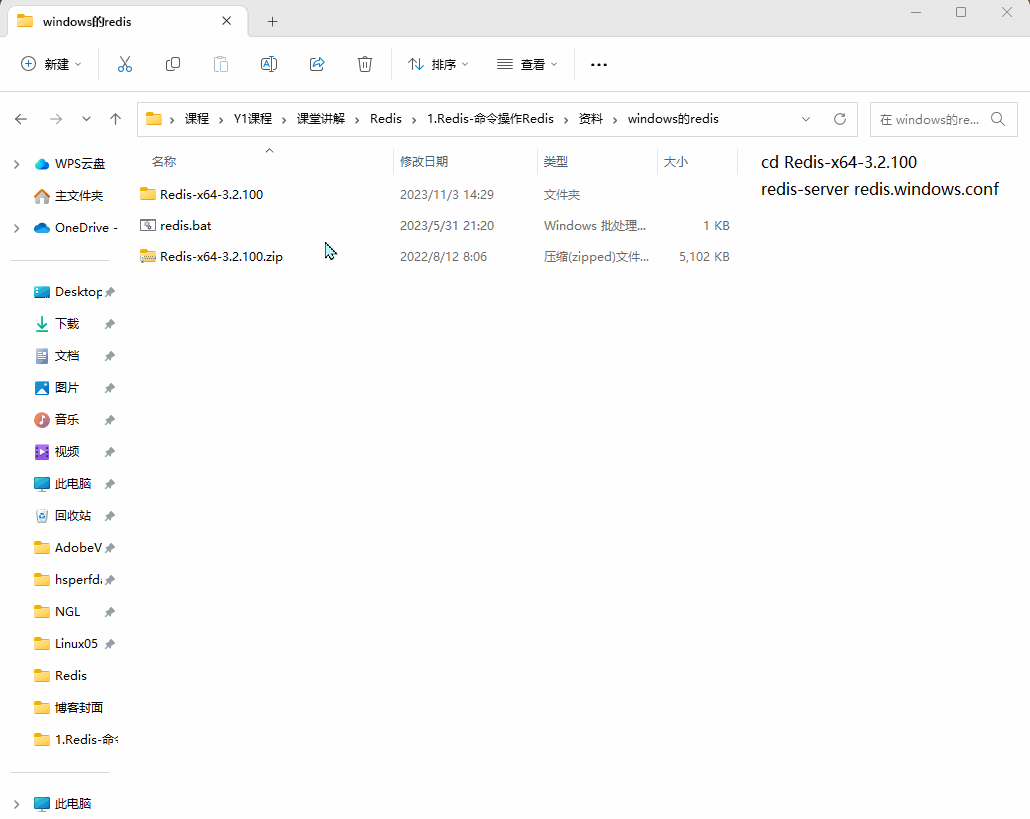
Task: Open the Redis folder in sidebar
Action: [x=71, y=676]
